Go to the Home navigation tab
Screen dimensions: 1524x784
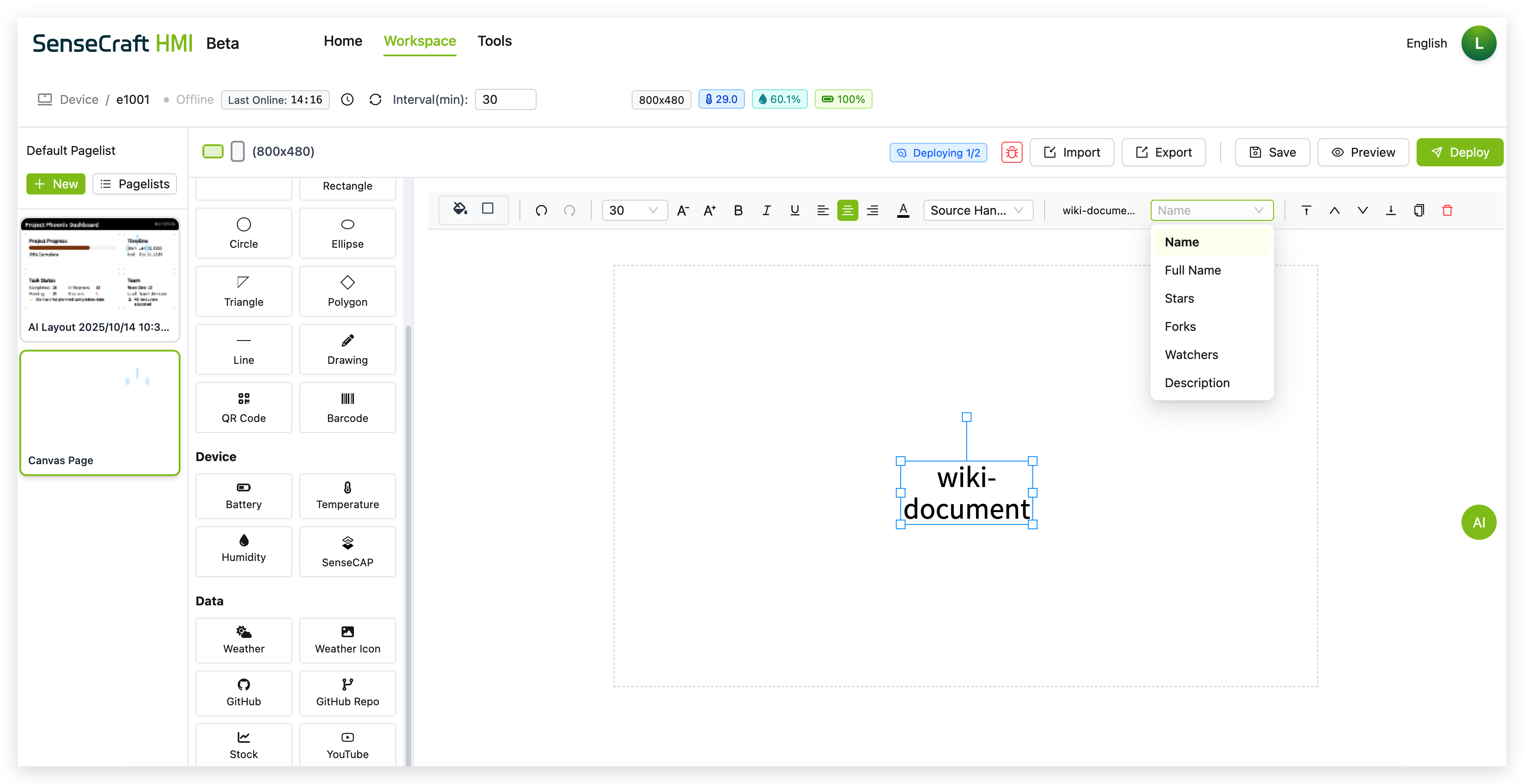(342, 41)
